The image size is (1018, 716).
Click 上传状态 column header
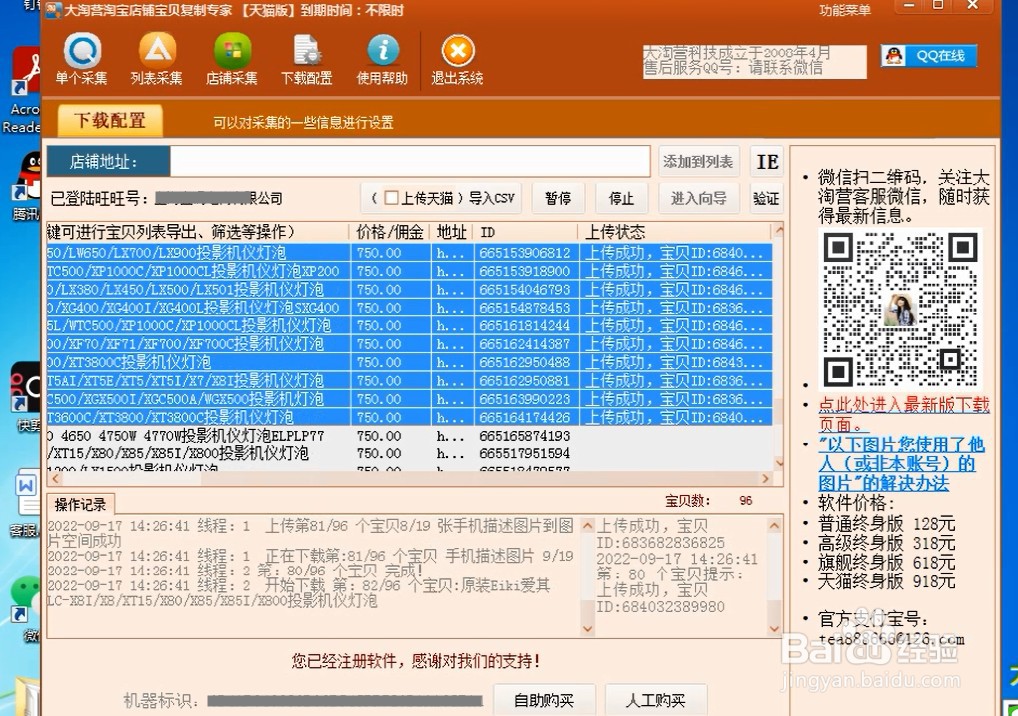675,232
